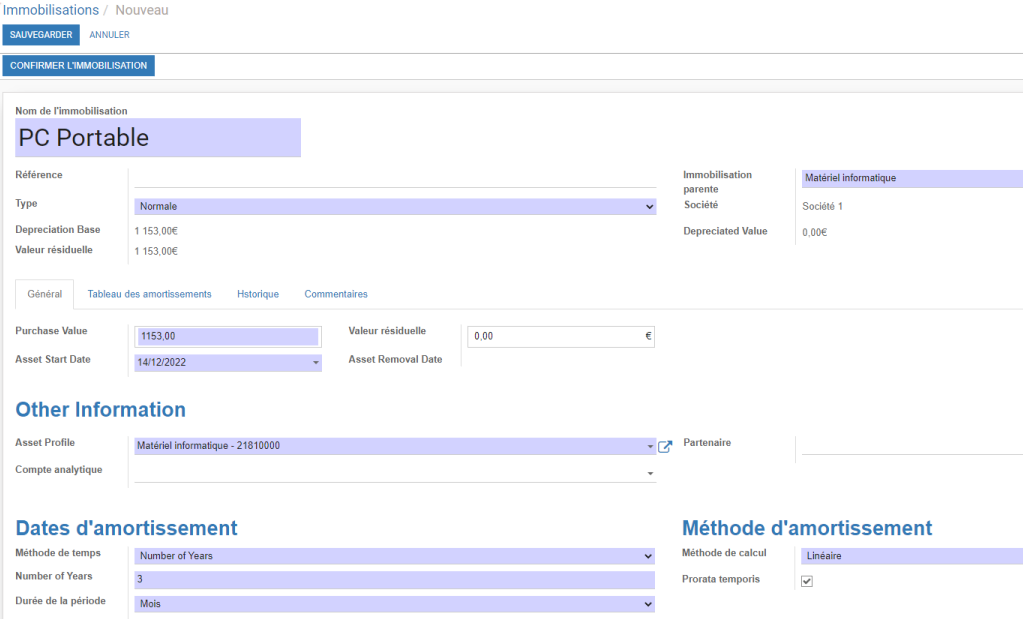Open the Immobilisation parente field
Image resolution: width=1023 pixels, height=619 pixels.
tap(911, 178)
